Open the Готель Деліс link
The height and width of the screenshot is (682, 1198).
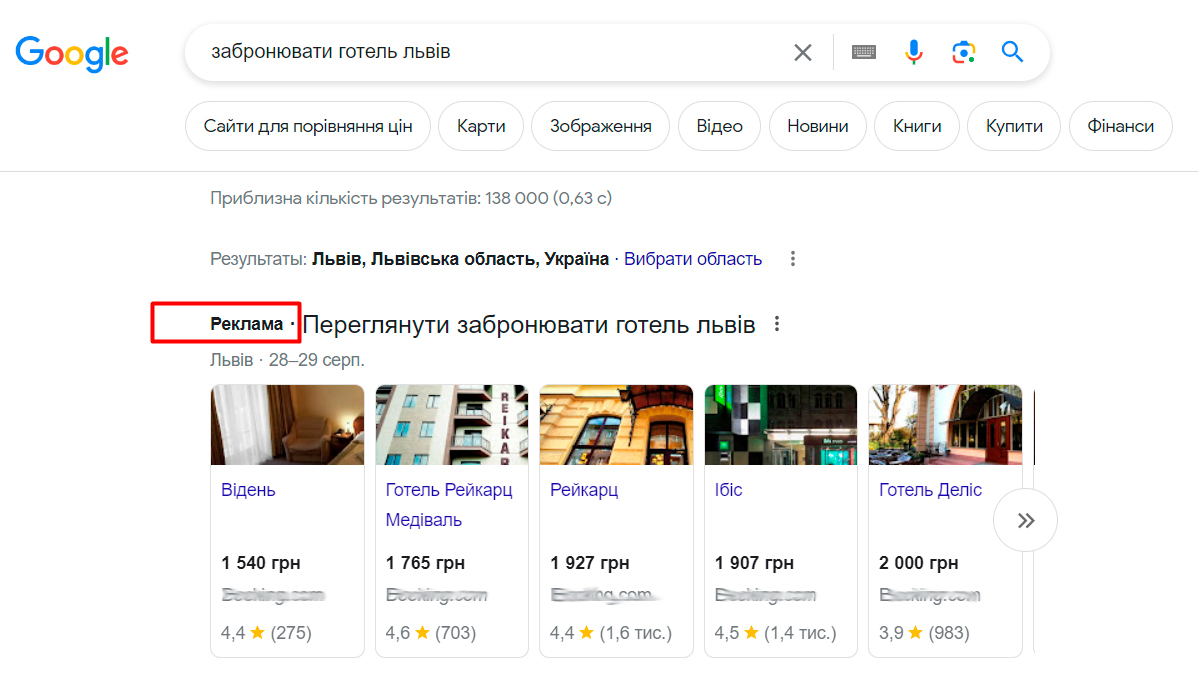pyautogui.click(x=930, y=490)
